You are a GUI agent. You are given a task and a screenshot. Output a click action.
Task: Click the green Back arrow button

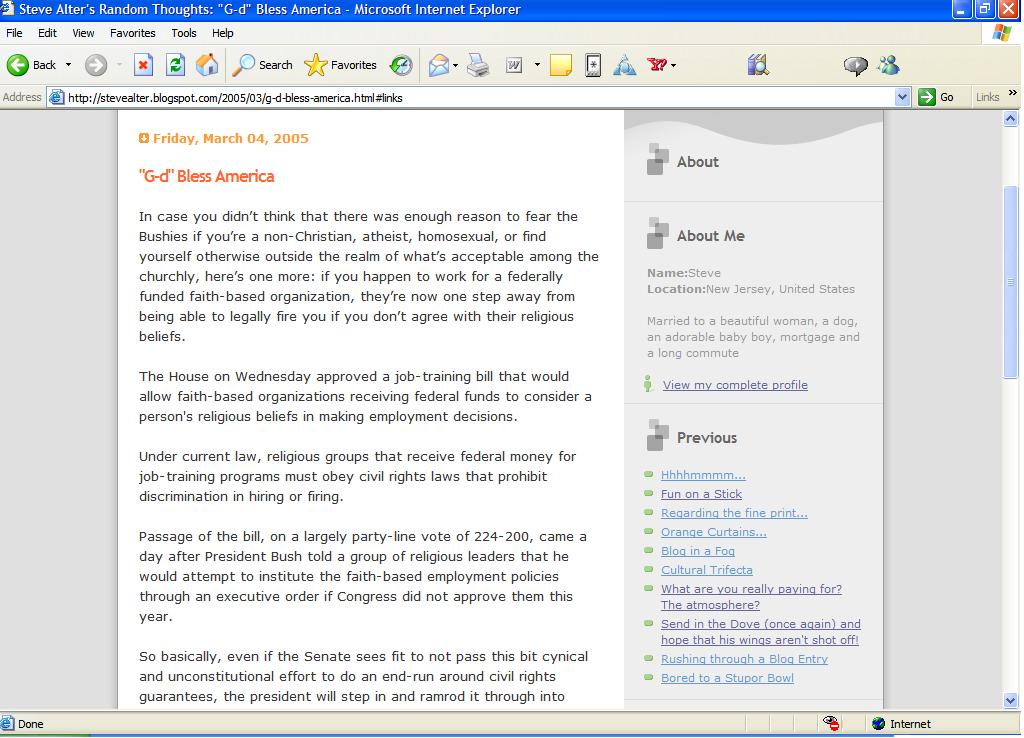pyautogui.click(x=18, y=65)
